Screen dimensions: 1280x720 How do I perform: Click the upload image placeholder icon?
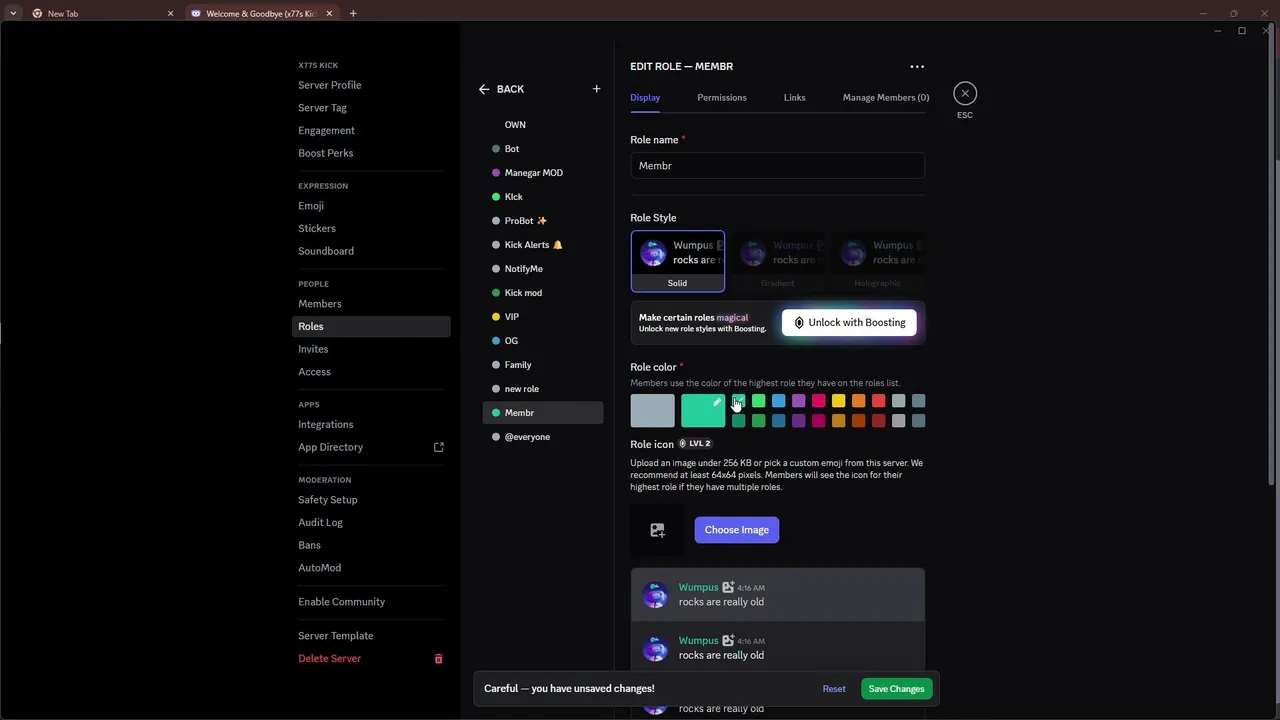click(x=657, y=530)
